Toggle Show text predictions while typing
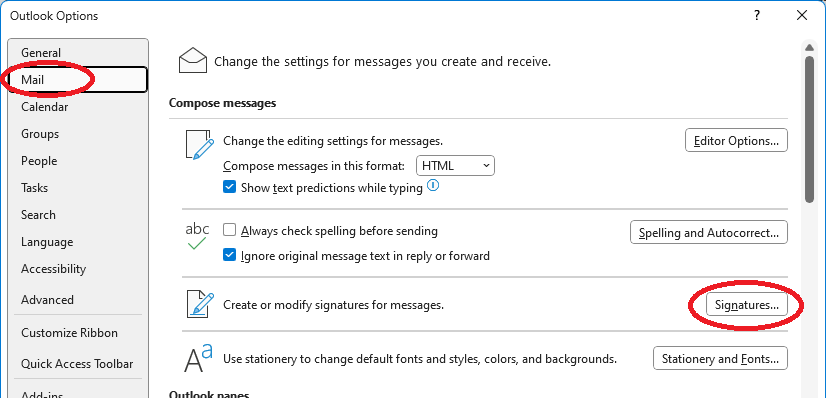826x398 pixels. 229,187
